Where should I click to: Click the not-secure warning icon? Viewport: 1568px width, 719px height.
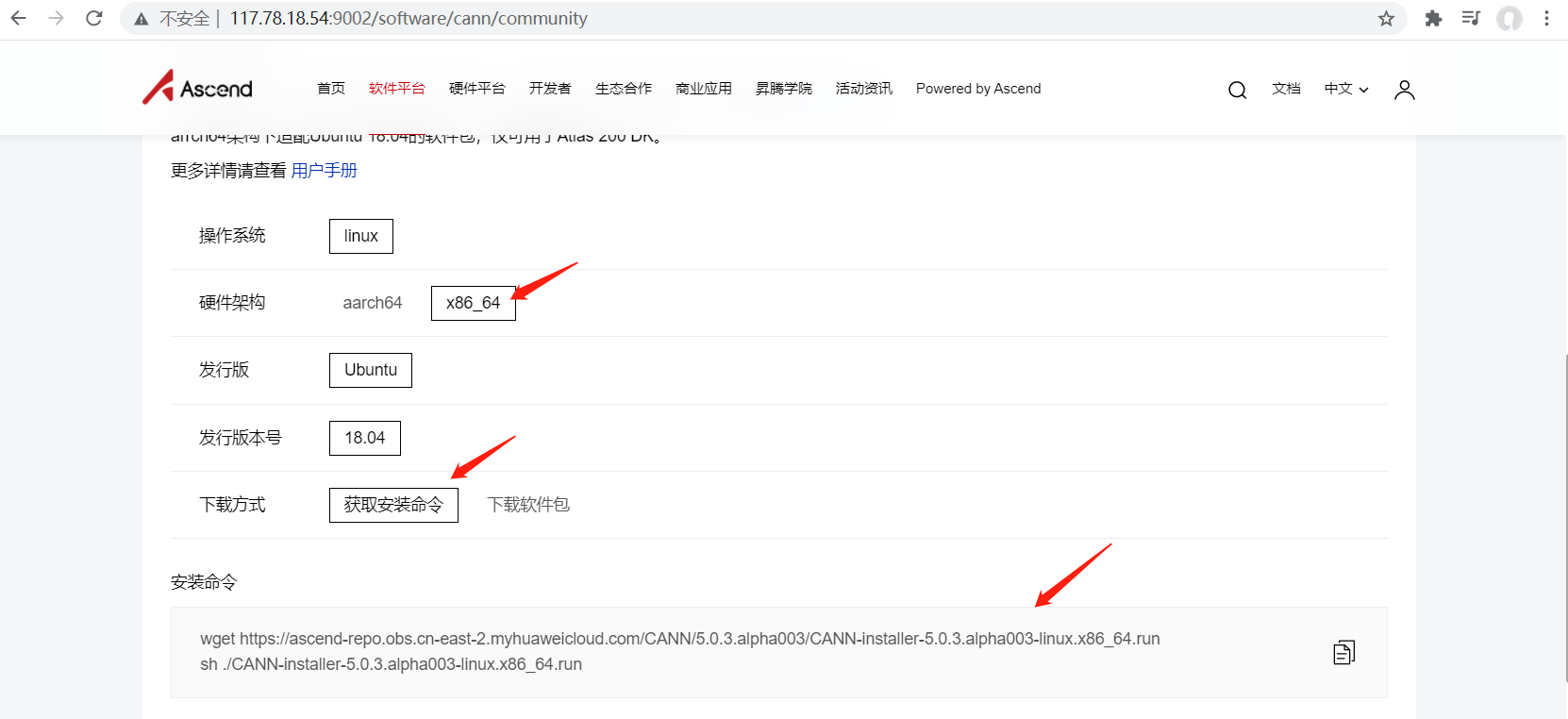click(142, 19)
